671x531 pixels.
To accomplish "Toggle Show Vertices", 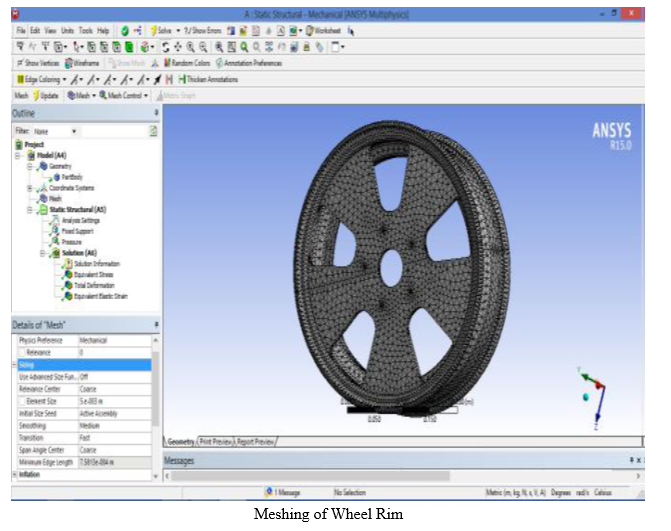I will pos(38,63).
